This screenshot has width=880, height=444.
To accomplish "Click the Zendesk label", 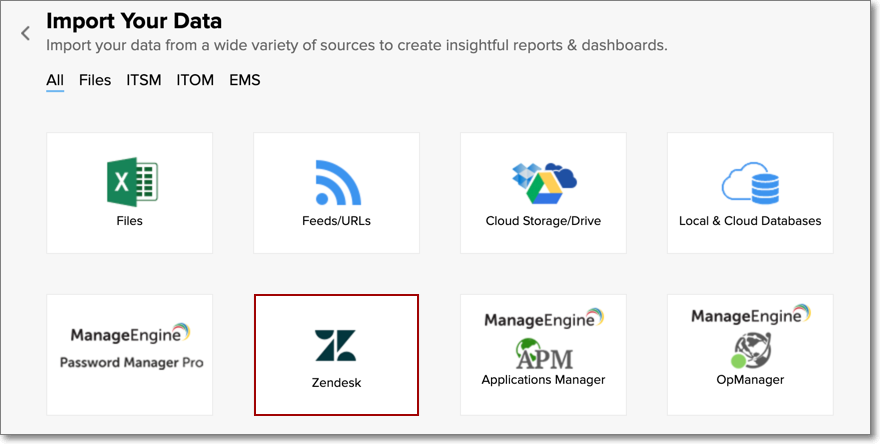I will 337,383.
